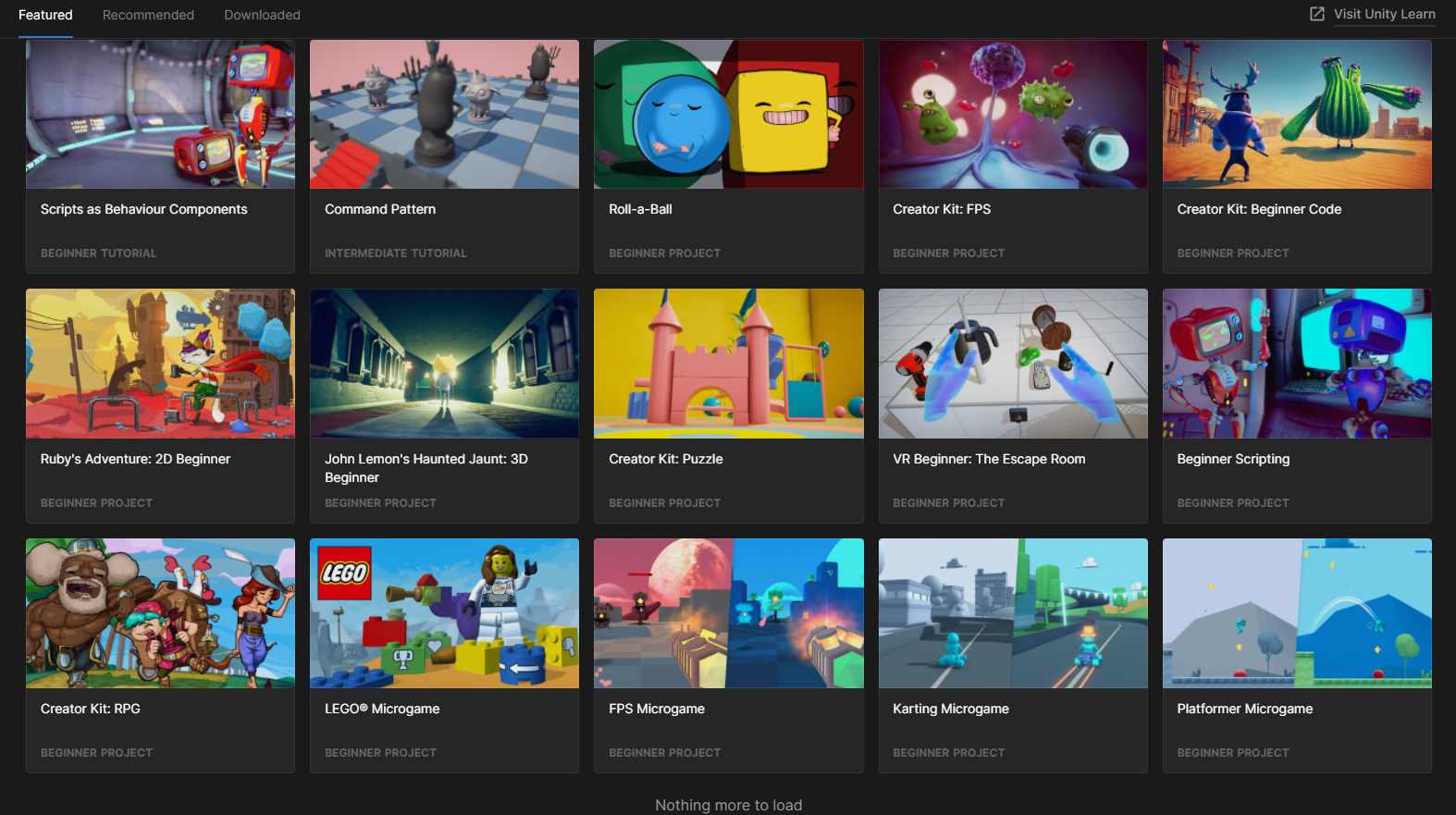Open VR Beginner: The Escape Room thumbnail
Image resolution: width=1456 pixels, height=815 pixels.
point(1013,364)
